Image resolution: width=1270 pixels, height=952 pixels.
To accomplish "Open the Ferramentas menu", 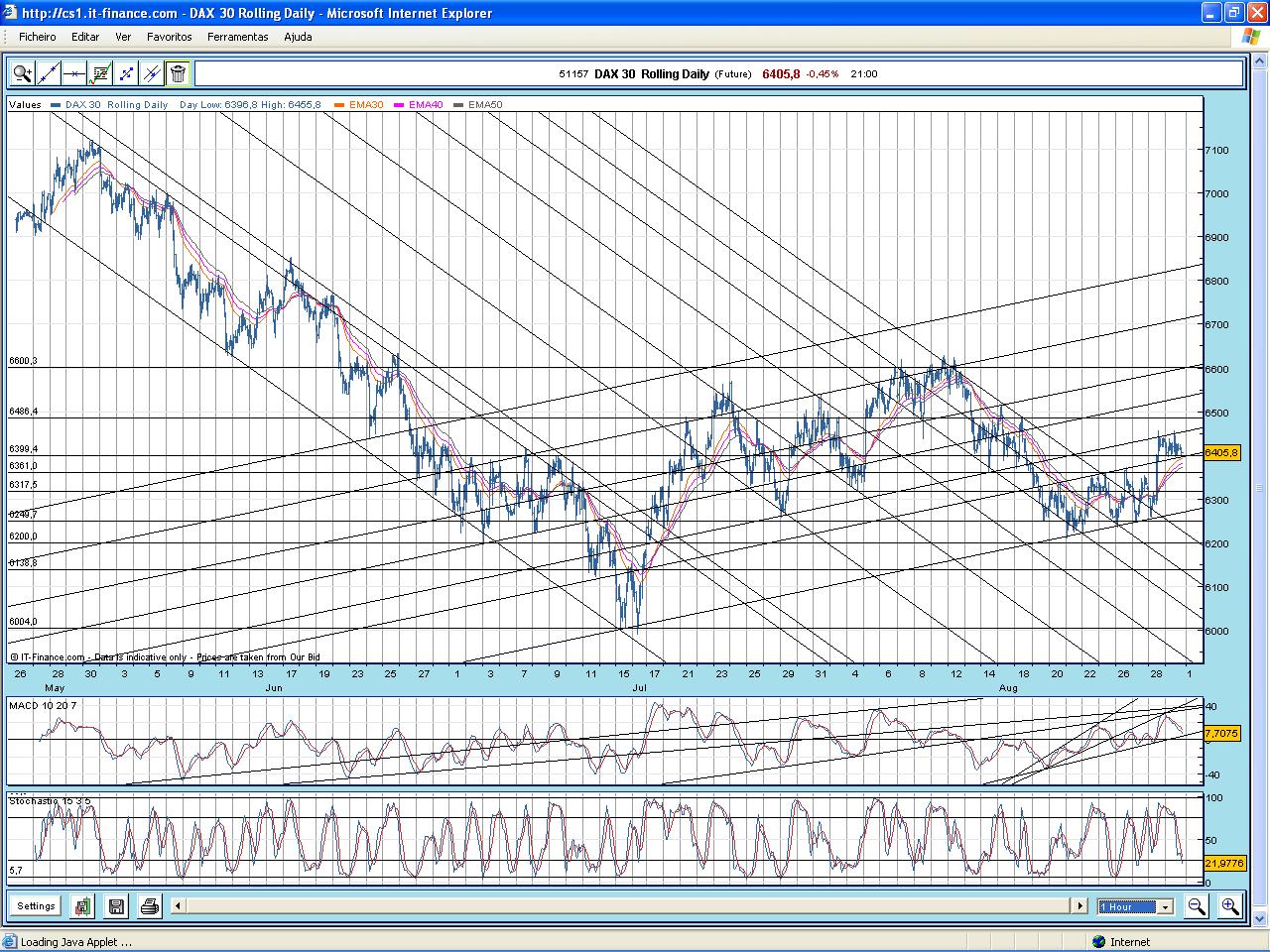I will pos(238,37).
